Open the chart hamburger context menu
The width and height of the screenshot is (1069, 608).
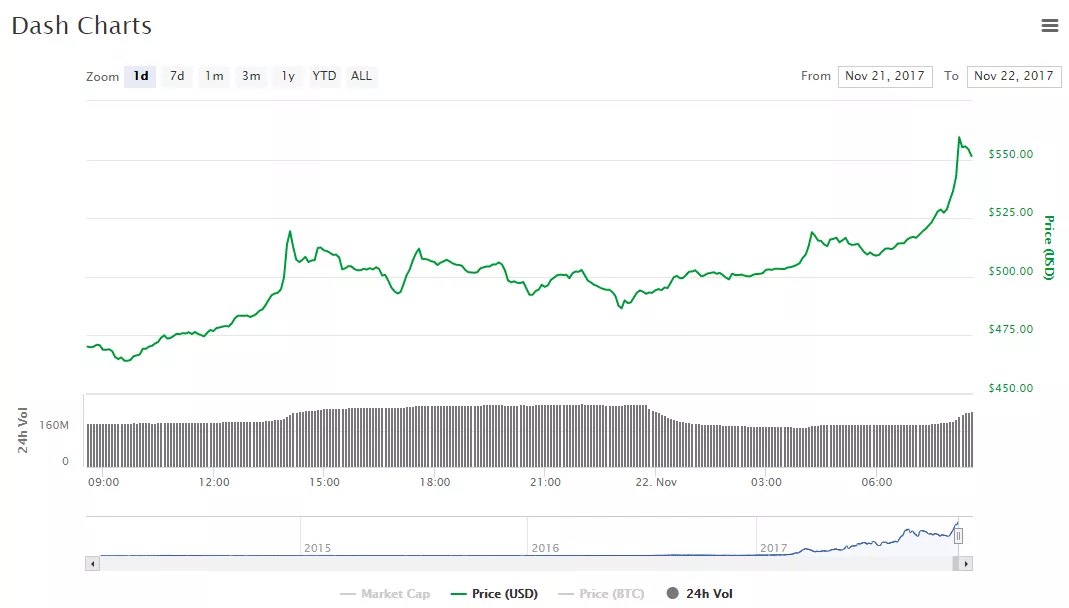click(1049, 26)
